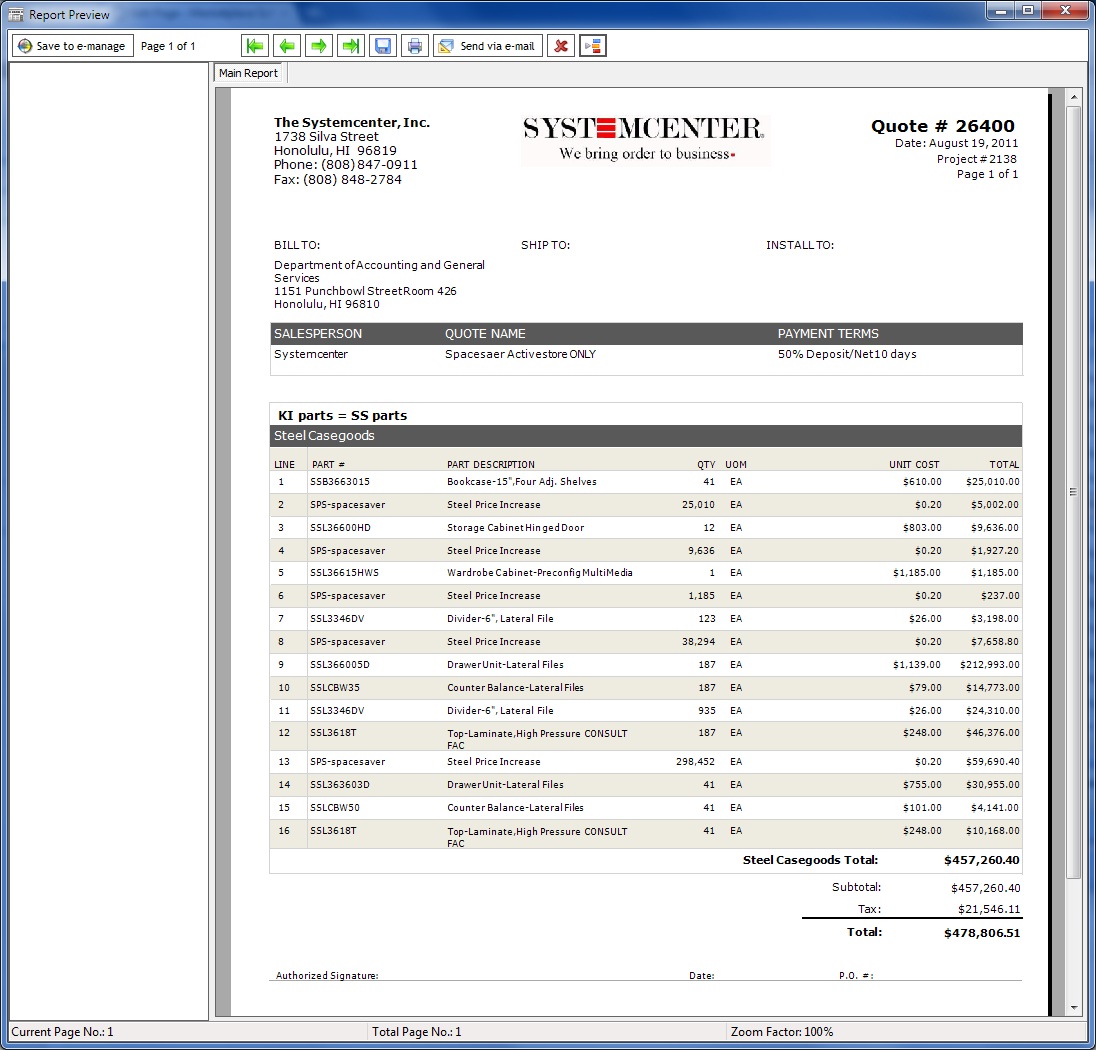
Task: Click the Department of Accounting bill-to address
Action: pyautogui.click(x=380, y=285)
